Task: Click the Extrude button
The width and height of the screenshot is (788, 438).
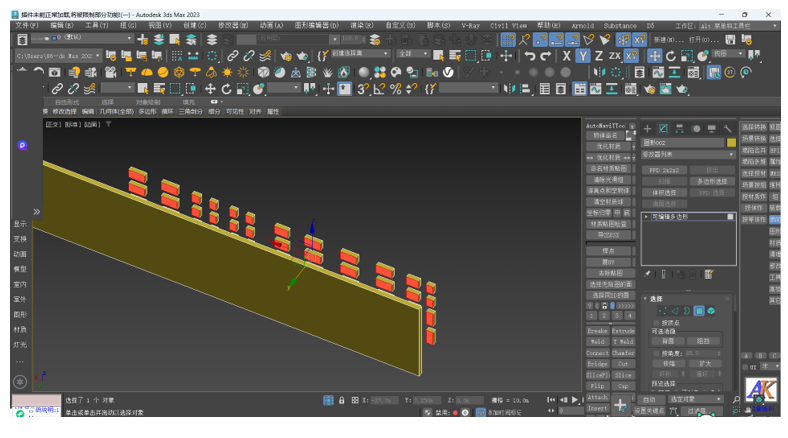Action: pyautogui.click(x=623, y=331)
